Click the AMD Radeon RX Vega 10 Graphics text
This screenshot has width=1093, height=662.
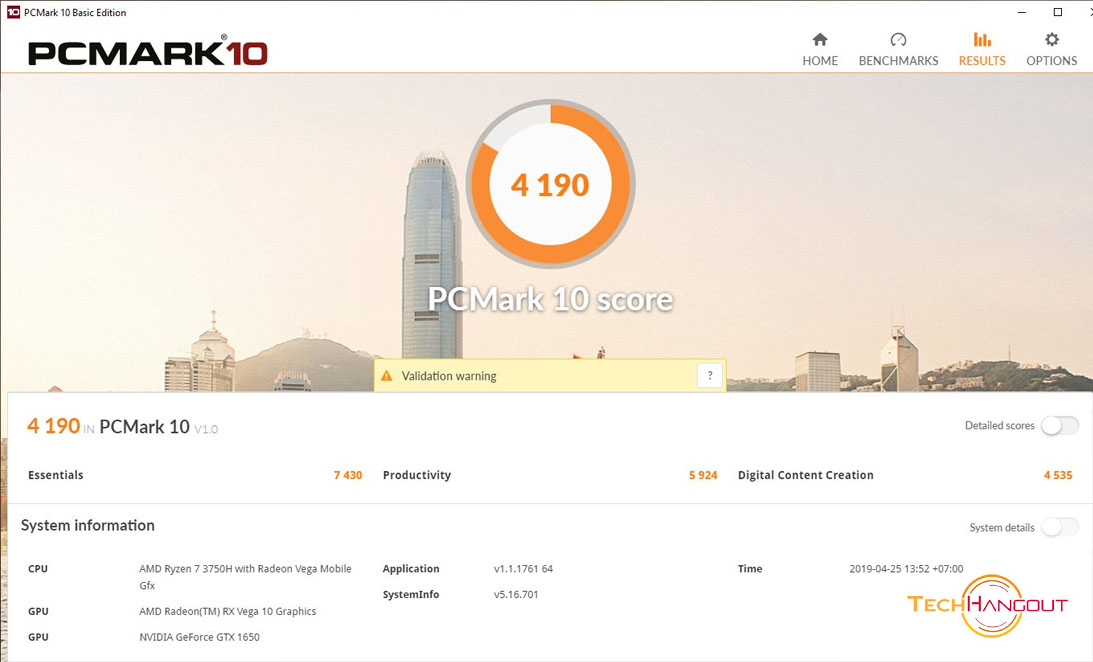[x=227, y=611]
